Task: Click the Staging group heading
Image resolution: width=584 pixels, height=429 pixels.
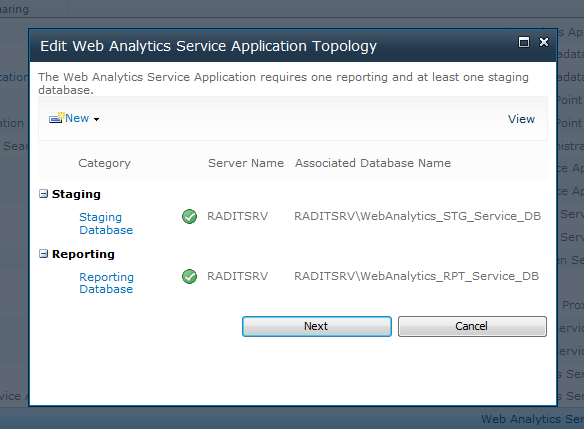Action: click(76, 194)
